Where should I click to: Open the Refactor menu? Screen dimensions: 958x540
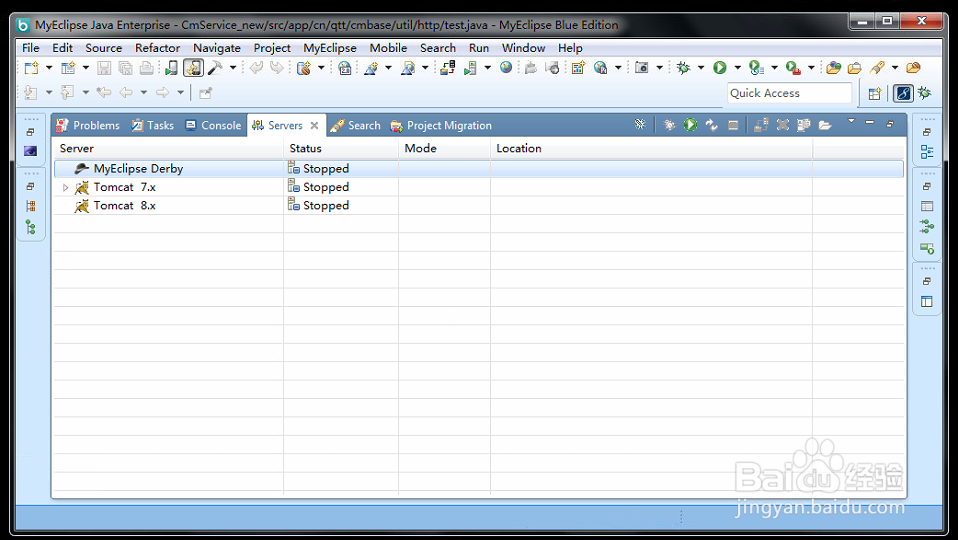(158, 48)
